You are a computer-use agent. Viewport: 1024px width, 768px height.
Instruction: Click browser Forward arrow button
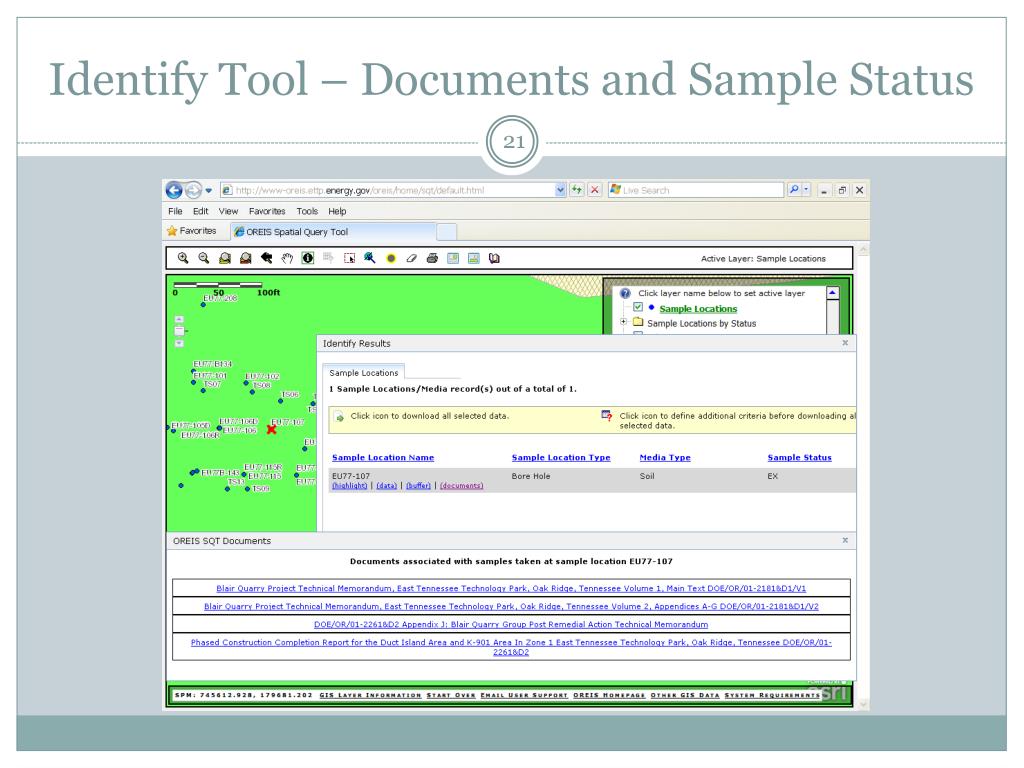pyautogui.click(x=193, y=190)
